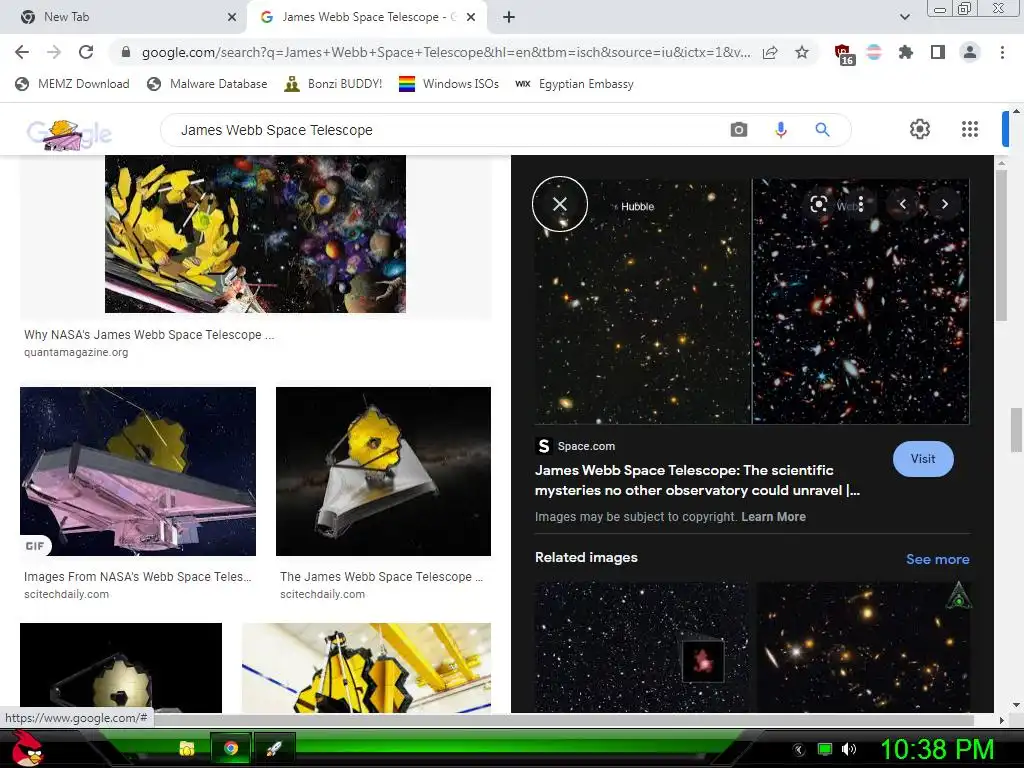Click the address bar URL
1024x768 pixels.
click(446, 52)
